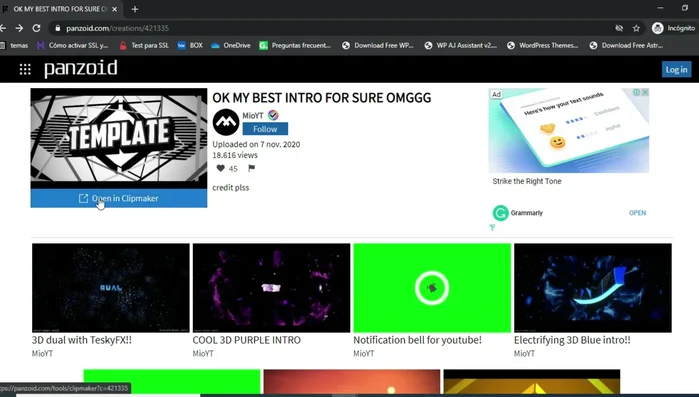Follow the MioYT channel

point(265,129)
